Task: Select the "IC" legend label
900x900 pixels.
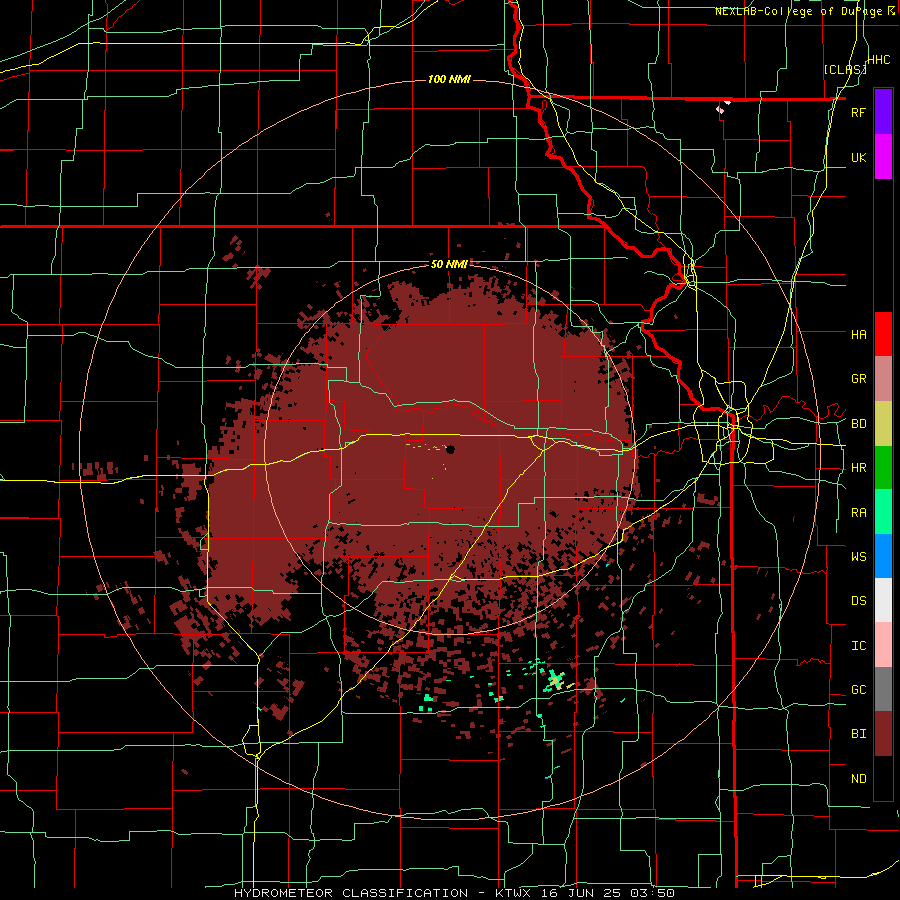Action: 858,646
